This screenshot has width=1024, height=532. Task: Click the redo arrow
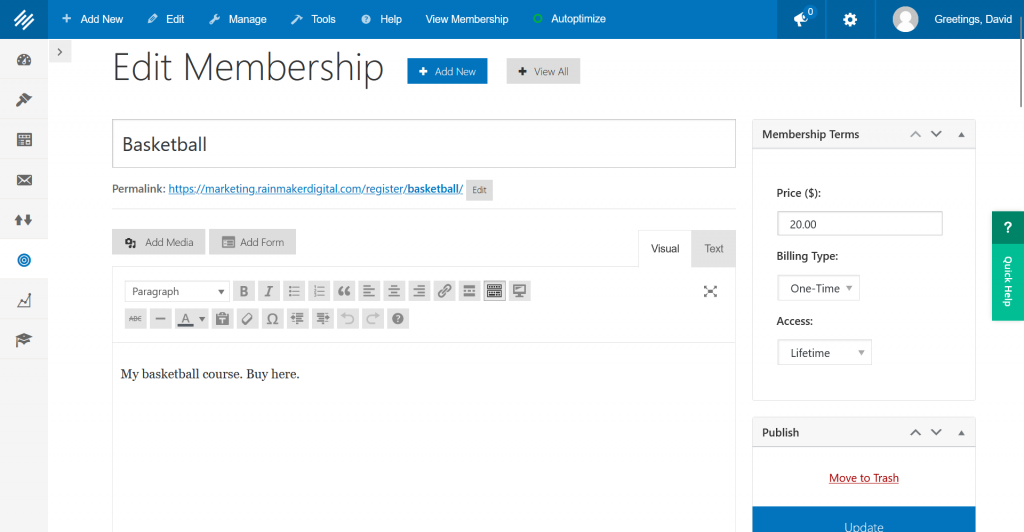coord(373,319)
